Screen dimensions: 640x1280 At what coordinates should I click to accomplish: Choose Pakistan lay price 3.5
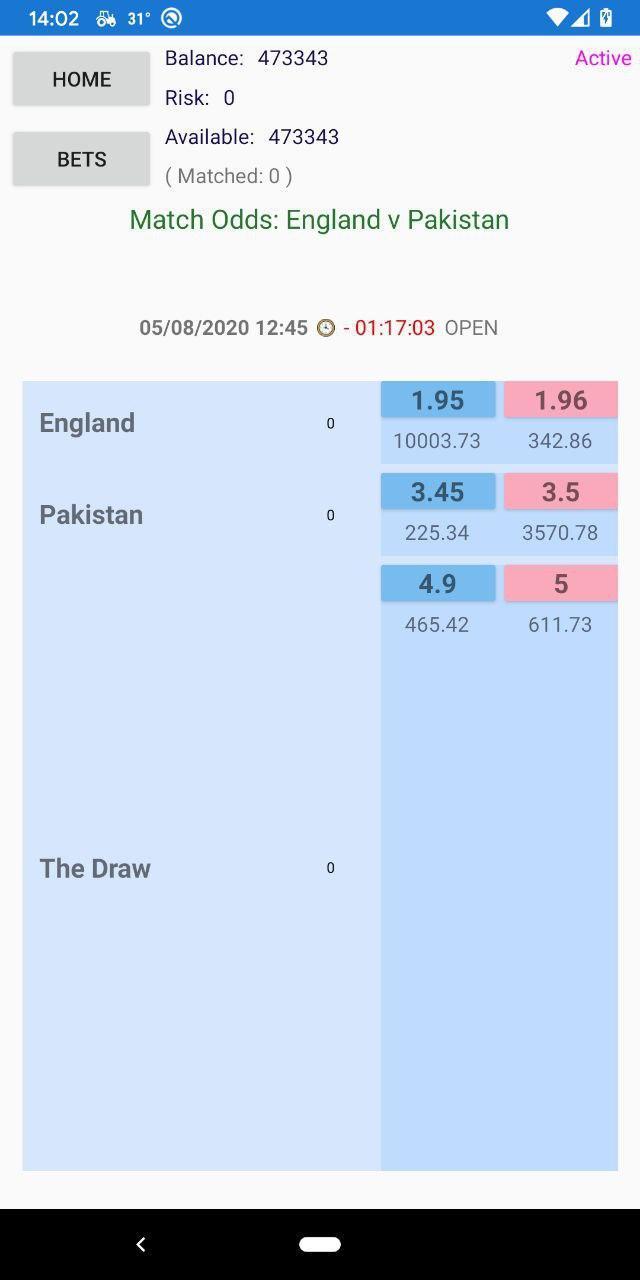pos(560,492)
